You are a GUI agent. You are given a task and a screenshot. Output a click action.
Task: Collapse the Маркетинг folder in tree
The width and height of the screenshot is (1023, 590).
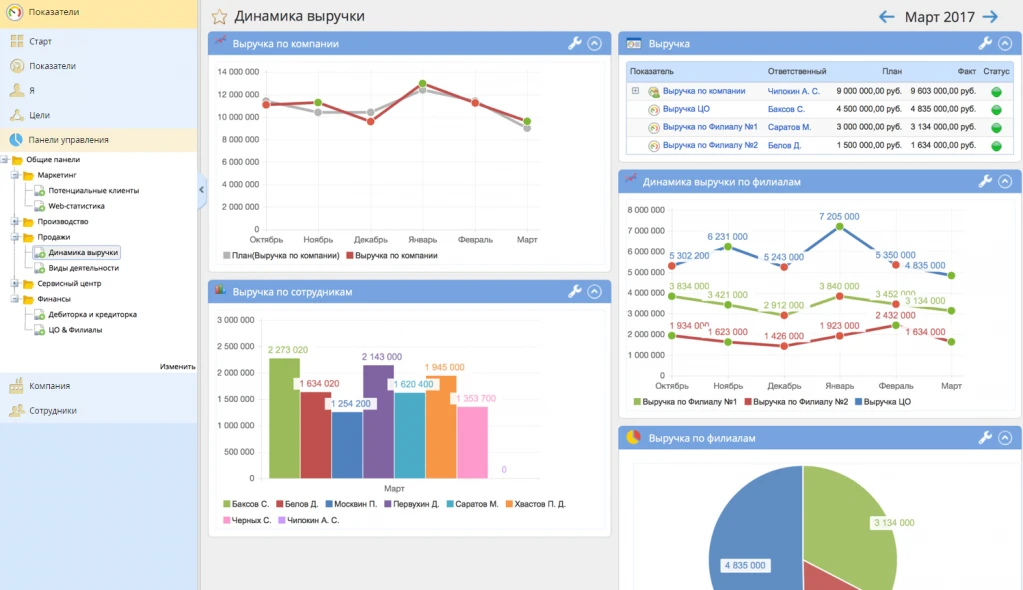pos(16,175)
